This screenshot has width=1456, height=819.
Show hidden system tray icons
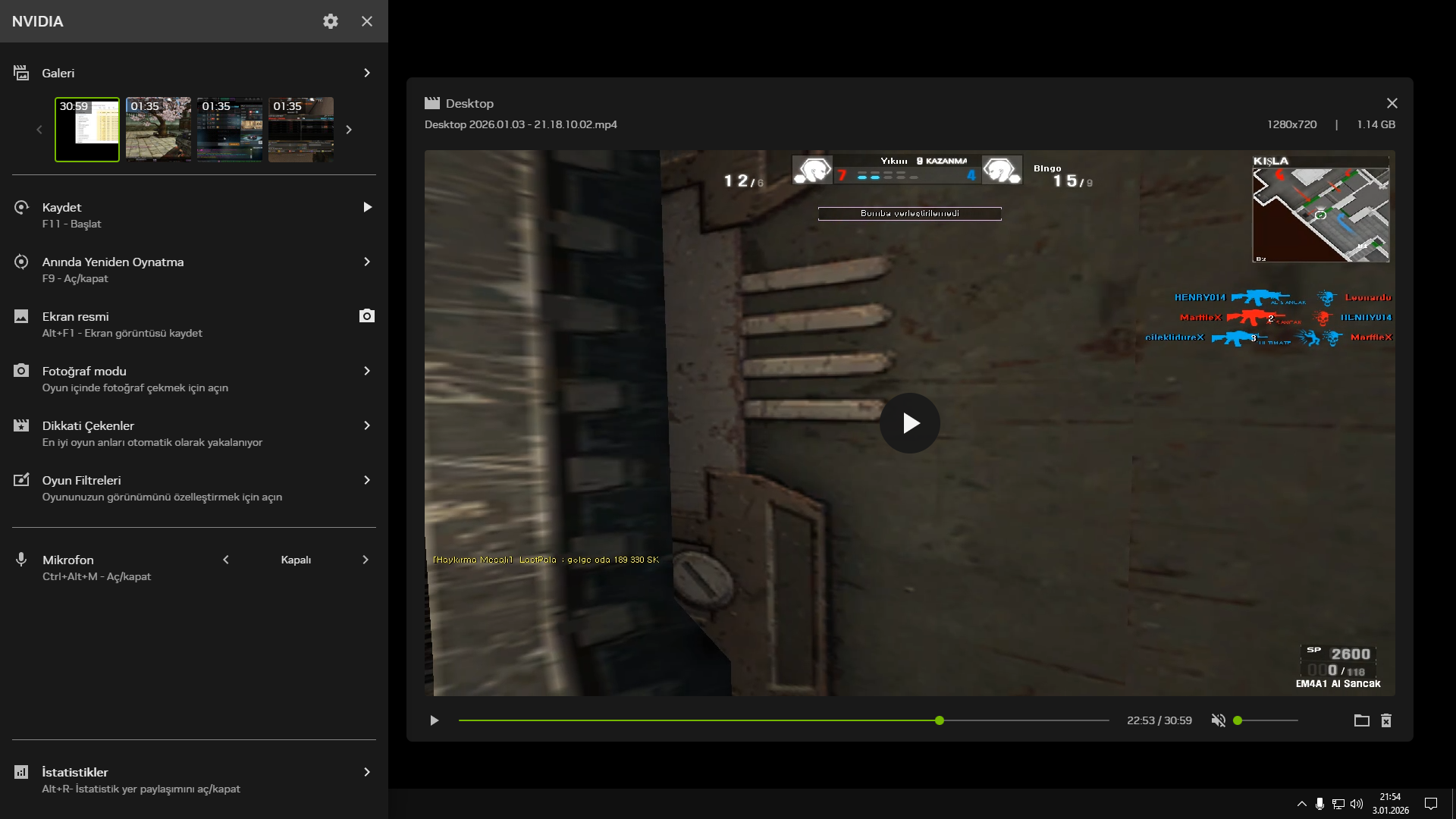(x=1302, y=804)
